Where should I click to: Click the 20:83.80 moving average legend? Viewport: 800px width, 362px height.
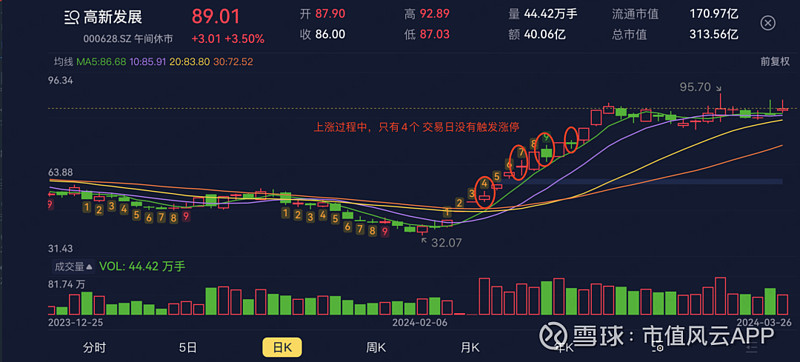[191, 62]
